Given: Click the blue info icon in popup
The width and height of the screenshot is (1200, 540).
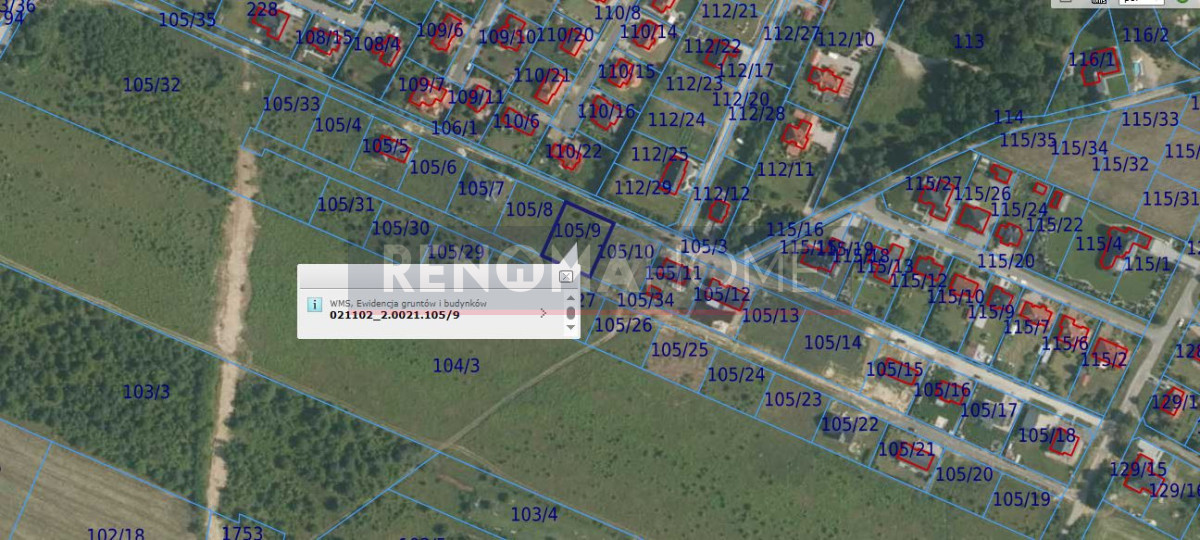Looking at the screenshot, I should (314, 304).
